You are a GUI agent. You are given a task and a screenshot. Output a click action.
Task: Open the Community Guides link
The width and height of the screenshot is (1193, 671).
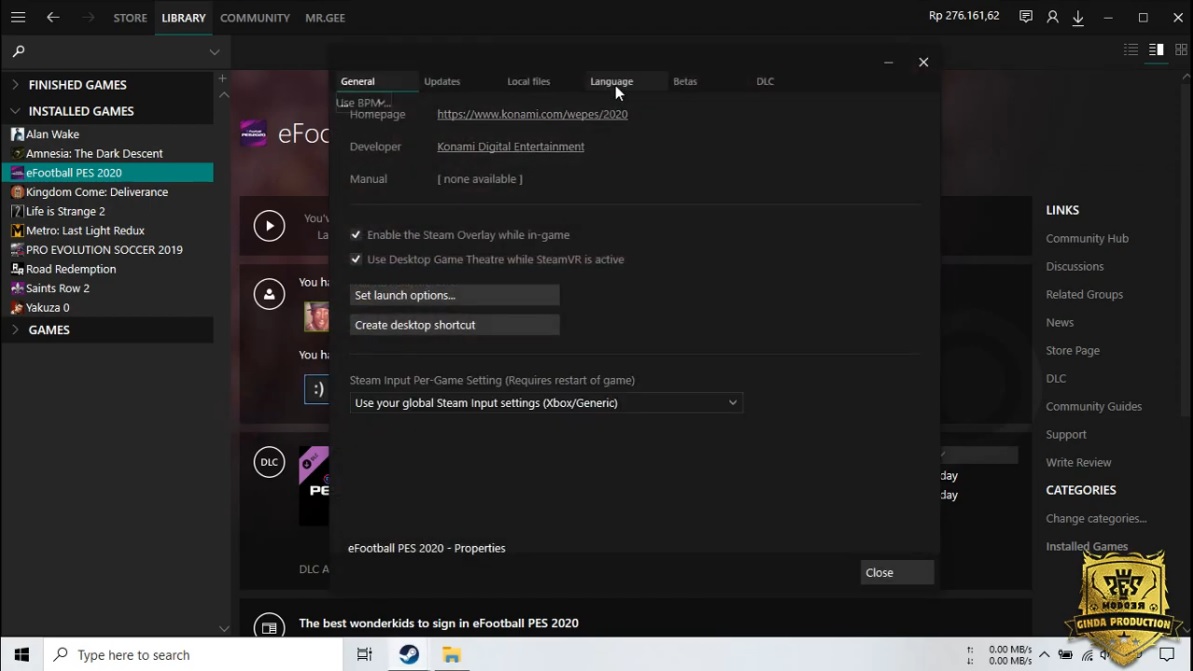(1093, 406)
